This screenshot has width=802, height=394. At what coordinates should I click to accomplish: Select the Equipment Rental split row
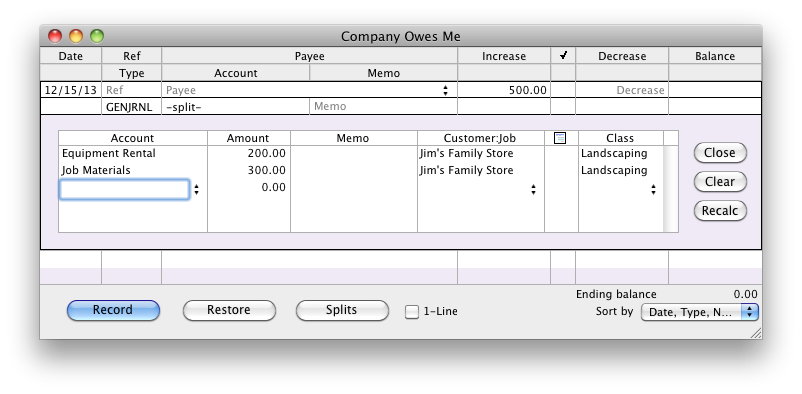click(361, 154)
